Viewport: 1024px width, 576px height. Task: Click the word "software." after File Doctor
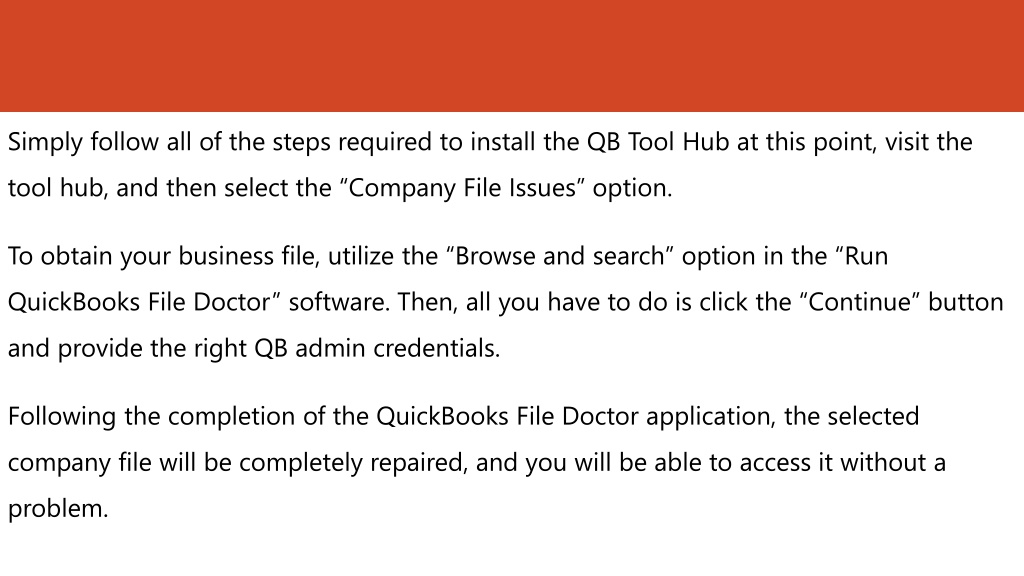[x=340, y=302]
